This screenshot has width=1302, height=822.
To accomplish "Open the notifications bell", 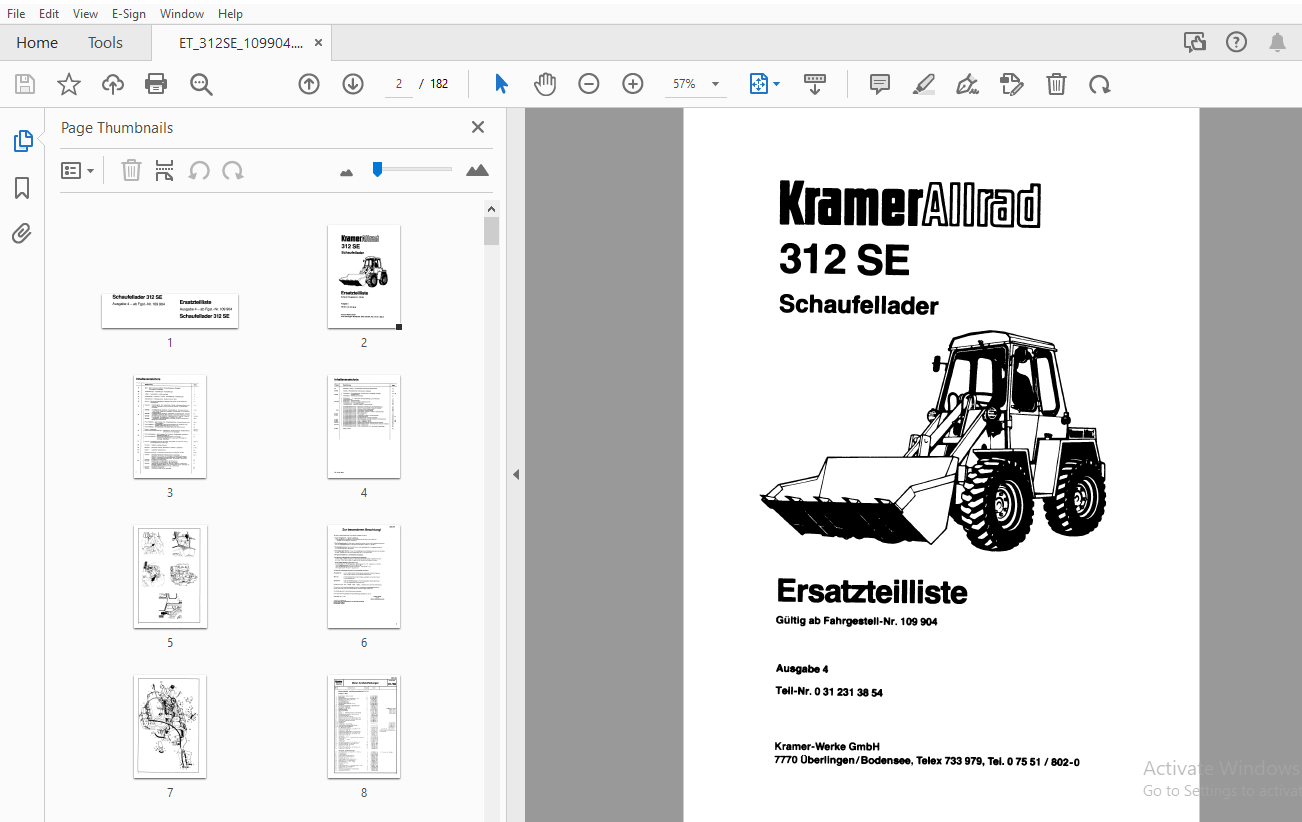I will 1278,42.
